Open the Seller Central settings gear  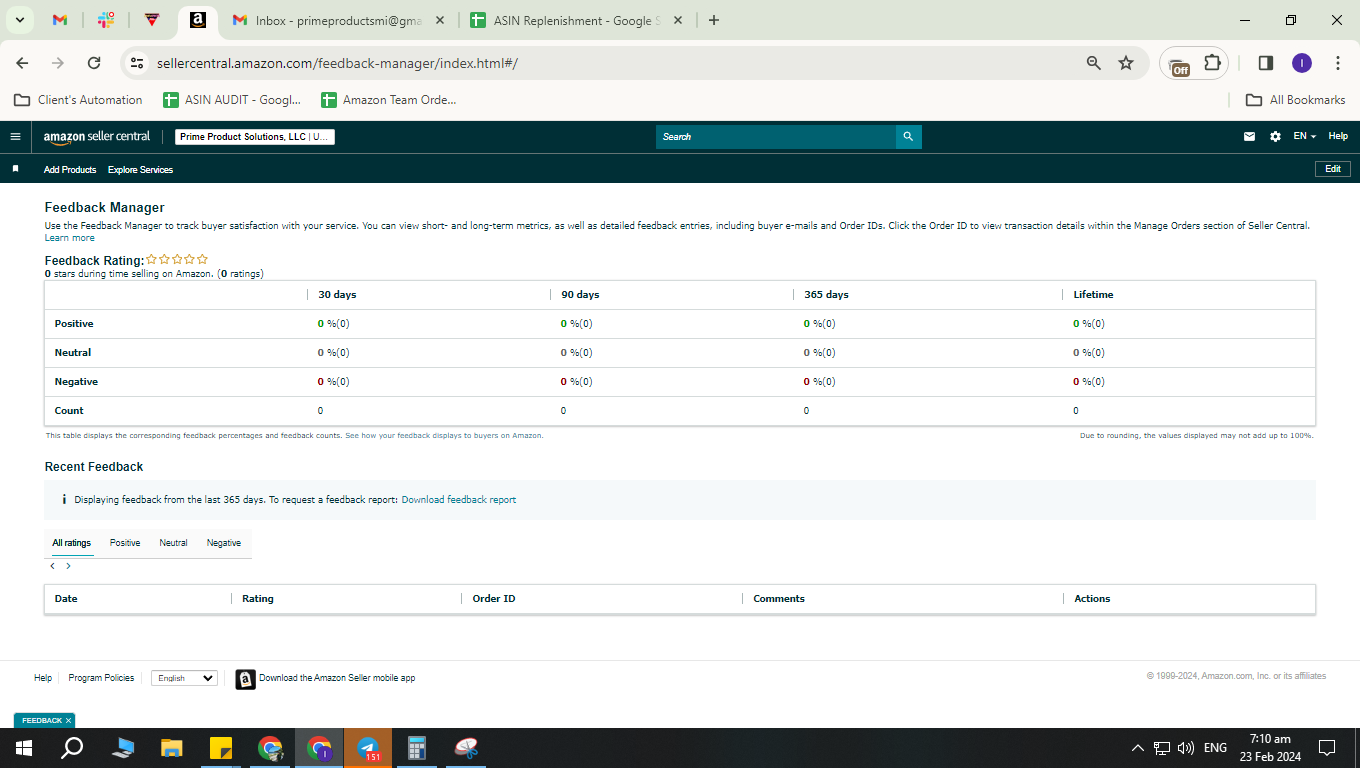pos(1275,137)
